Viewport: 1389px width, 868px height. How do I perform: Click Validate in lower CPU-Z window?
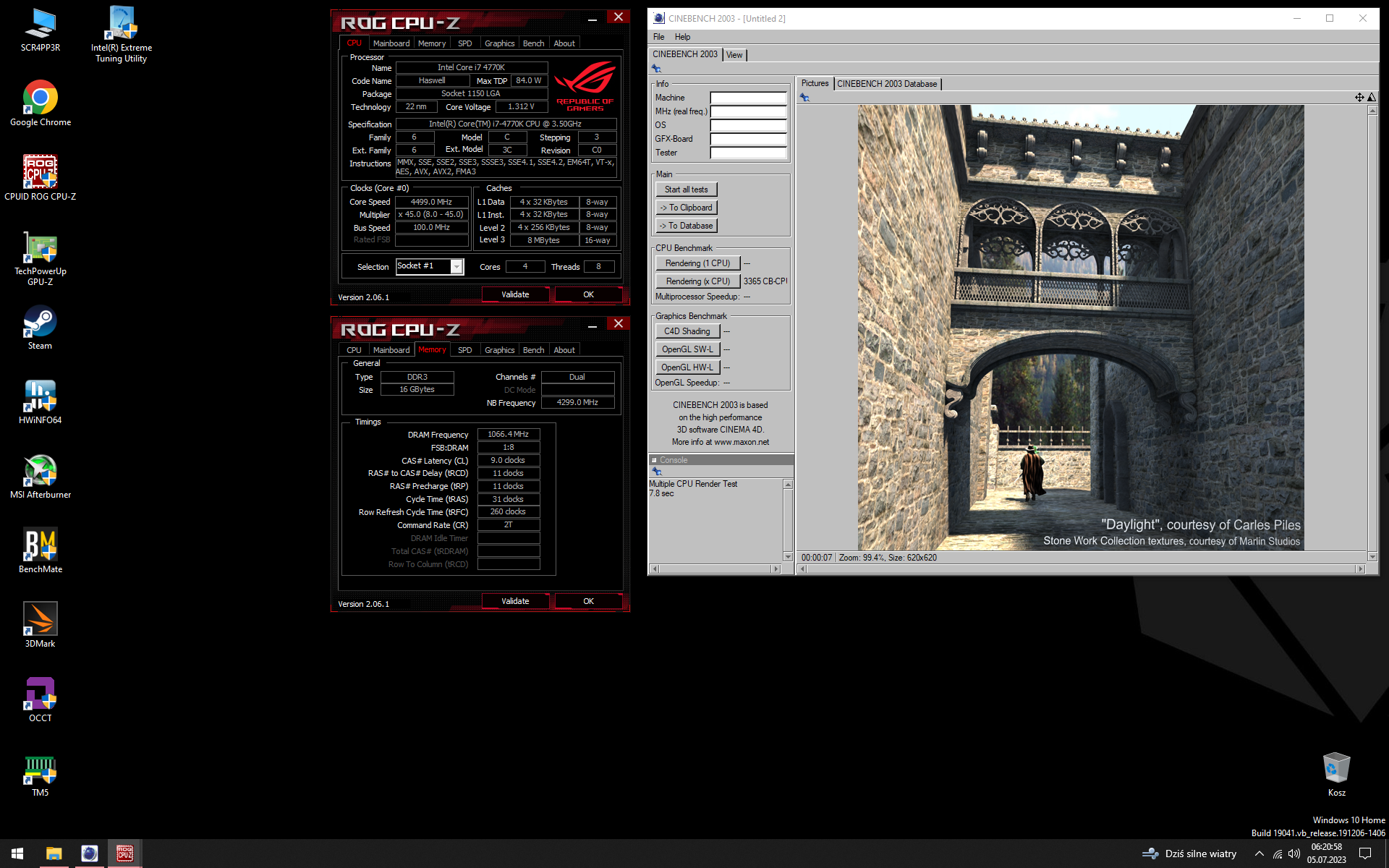(515, 601)
